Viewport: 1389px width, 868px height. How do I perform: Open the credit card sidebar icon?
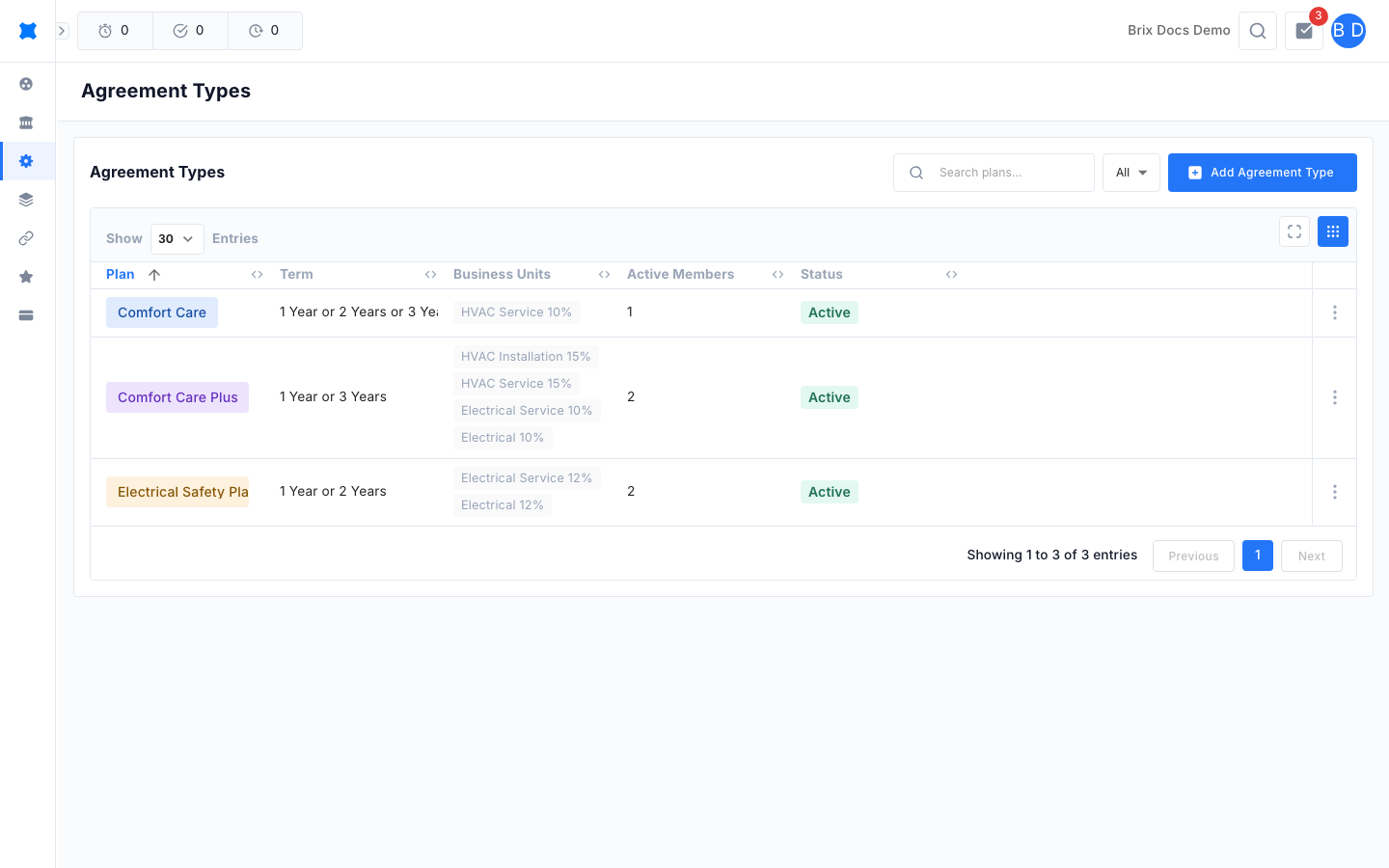click(x=26, y=315)
